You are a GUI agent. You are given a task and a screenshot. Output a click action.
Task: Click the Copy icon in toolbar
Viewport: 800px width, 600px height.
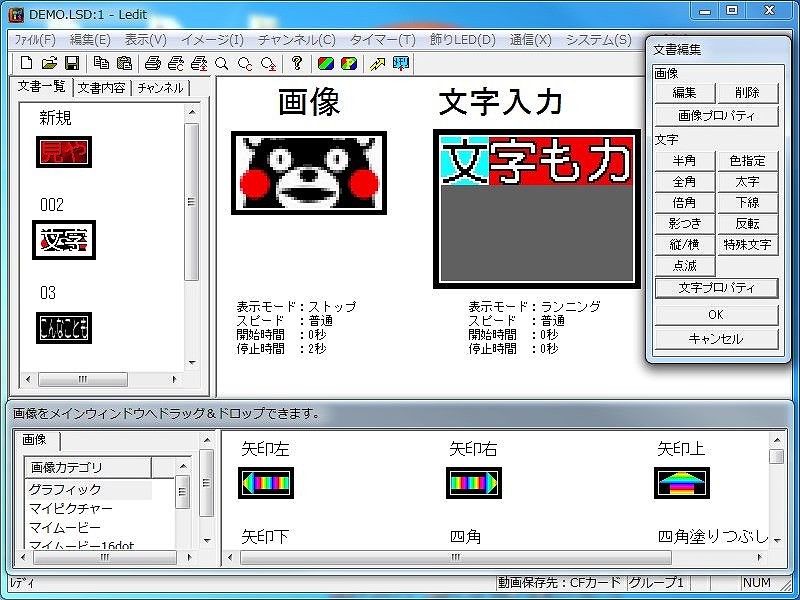(102, 63)
